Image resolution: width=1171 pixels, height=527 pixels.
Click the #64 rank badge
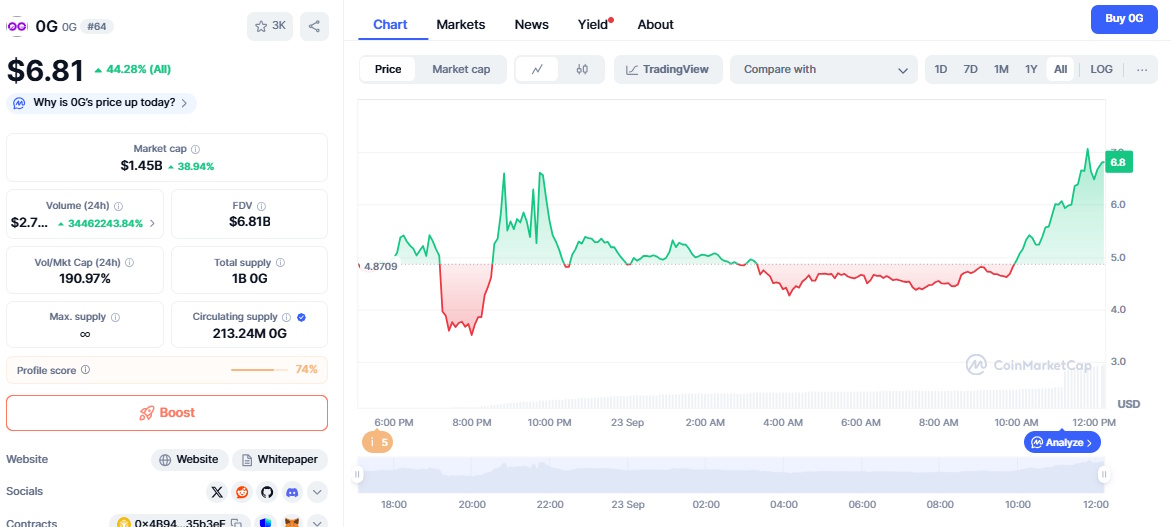point(97,26)
